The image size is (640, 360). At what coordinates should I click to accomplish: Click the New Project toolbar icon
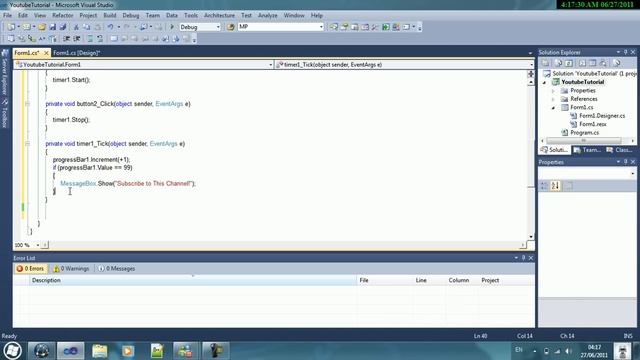point(11,27)
